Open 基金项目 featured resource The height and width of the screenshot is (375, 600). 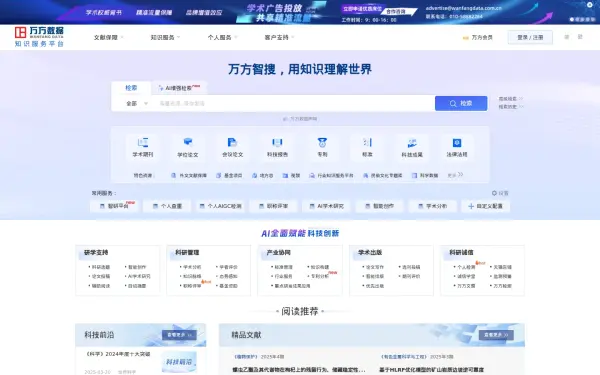pyautogui.click(x=229, y=175)
